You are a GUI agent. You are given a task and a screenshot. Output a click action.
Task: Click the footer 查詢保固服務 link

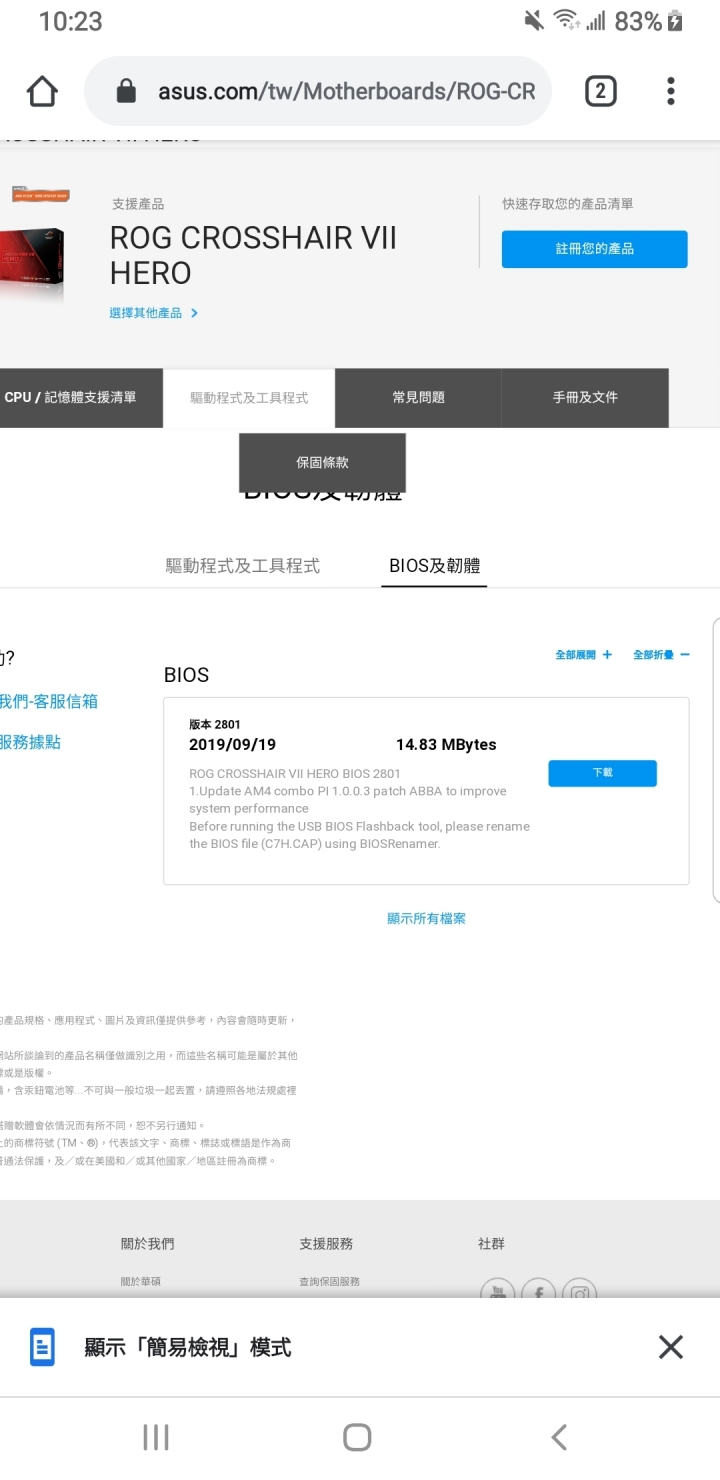pos(329,1281)
